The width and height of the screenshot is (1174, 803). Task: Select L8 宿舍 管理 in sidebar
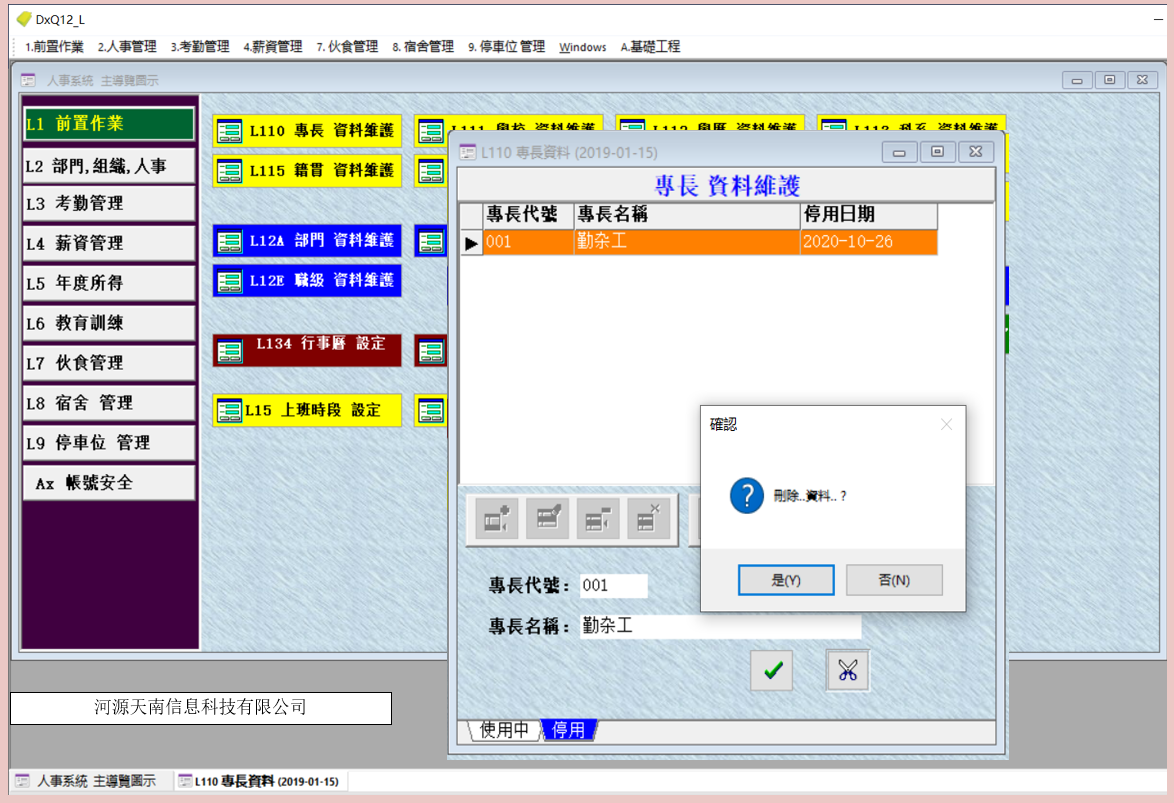click(x=109, y=403)
